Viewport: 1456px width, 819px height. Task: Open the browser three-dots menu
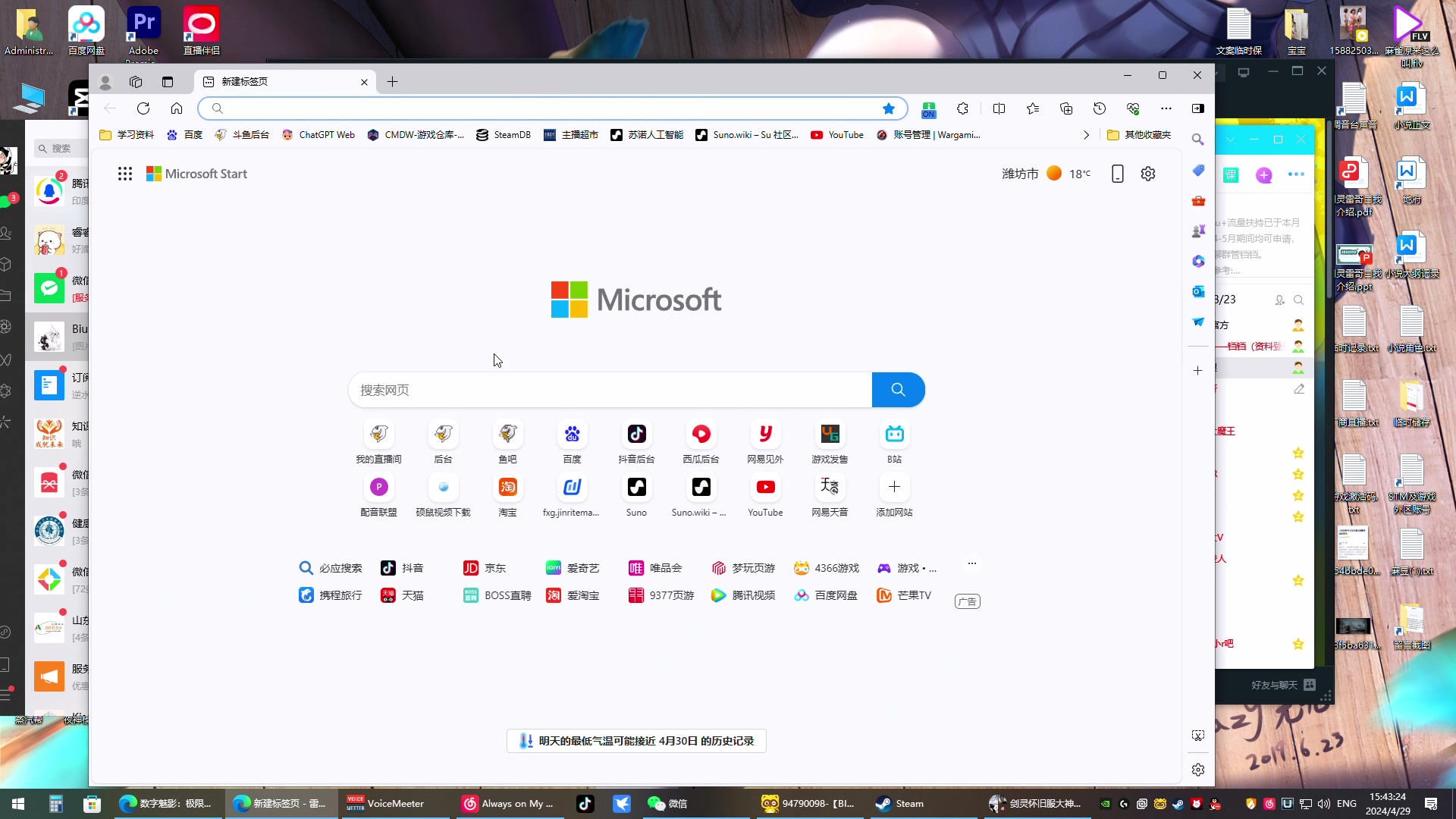(1166, 108)
